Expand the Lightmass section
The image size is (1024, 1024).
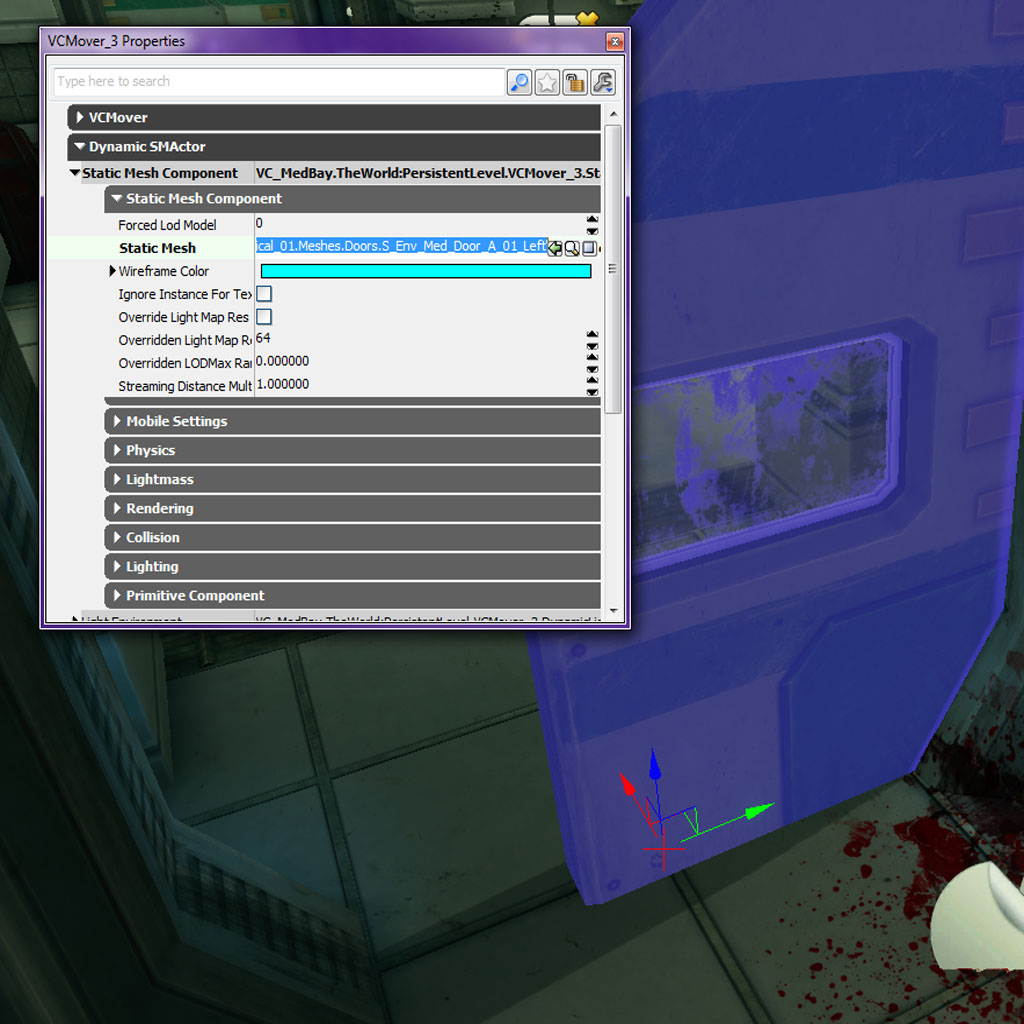tap(117, 479)
